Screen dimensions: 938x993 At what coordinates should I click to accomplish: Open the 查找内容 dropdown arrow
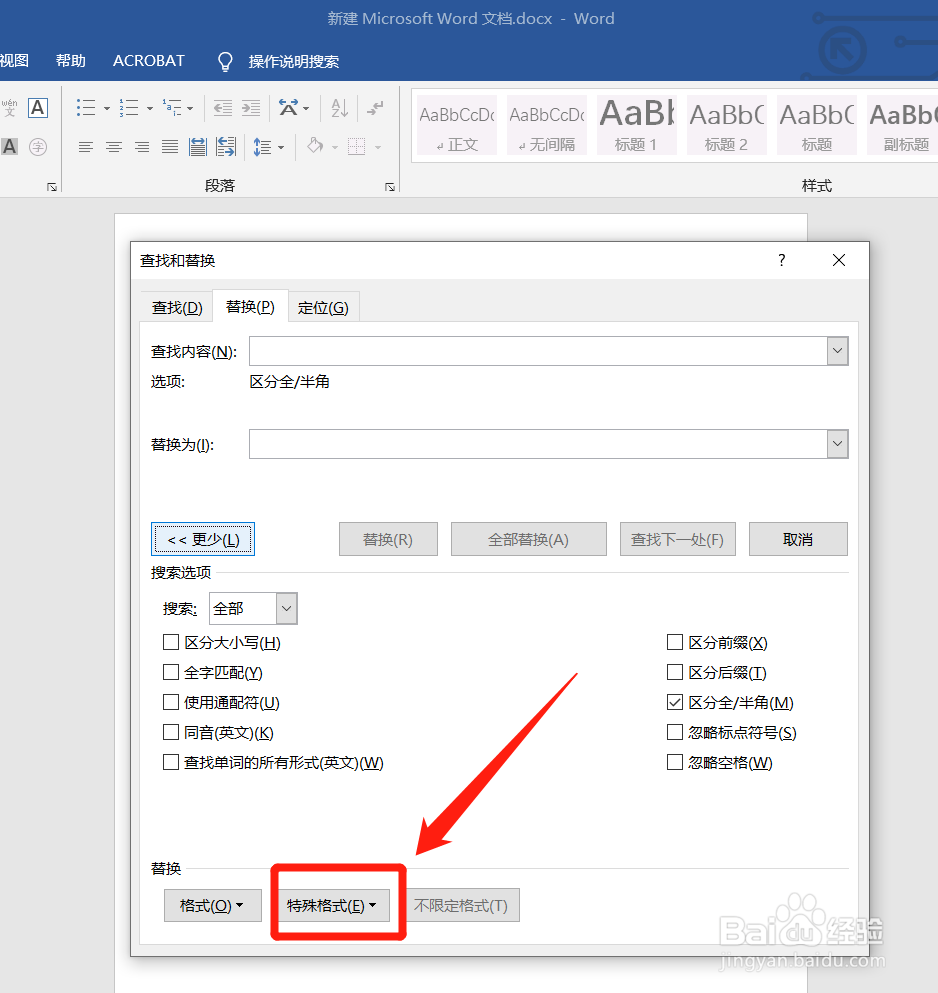[x=837, y=351]
